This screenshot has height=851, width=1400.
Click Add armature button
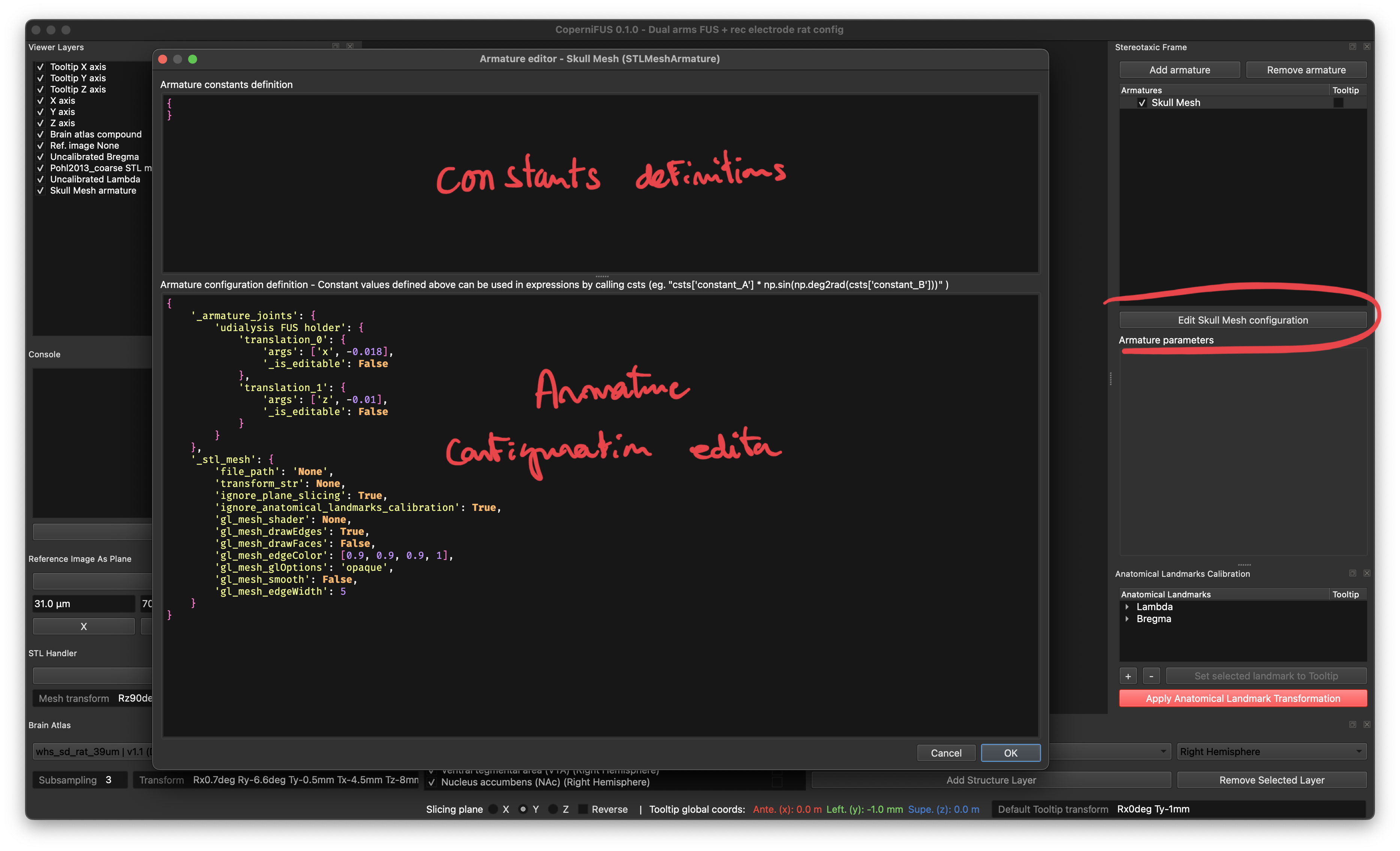point(1180,70)
